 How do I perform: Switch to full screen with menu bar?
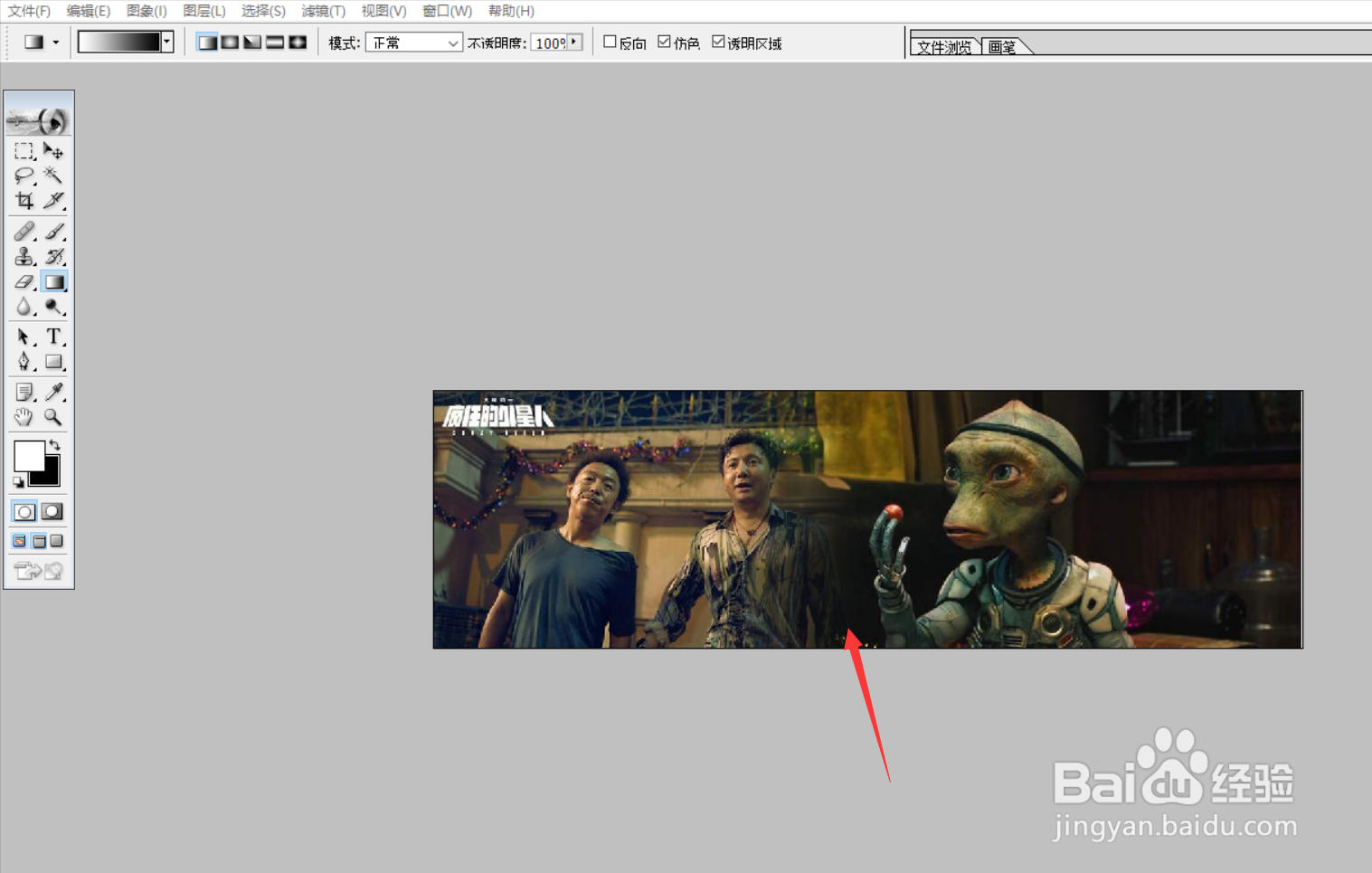39,541
